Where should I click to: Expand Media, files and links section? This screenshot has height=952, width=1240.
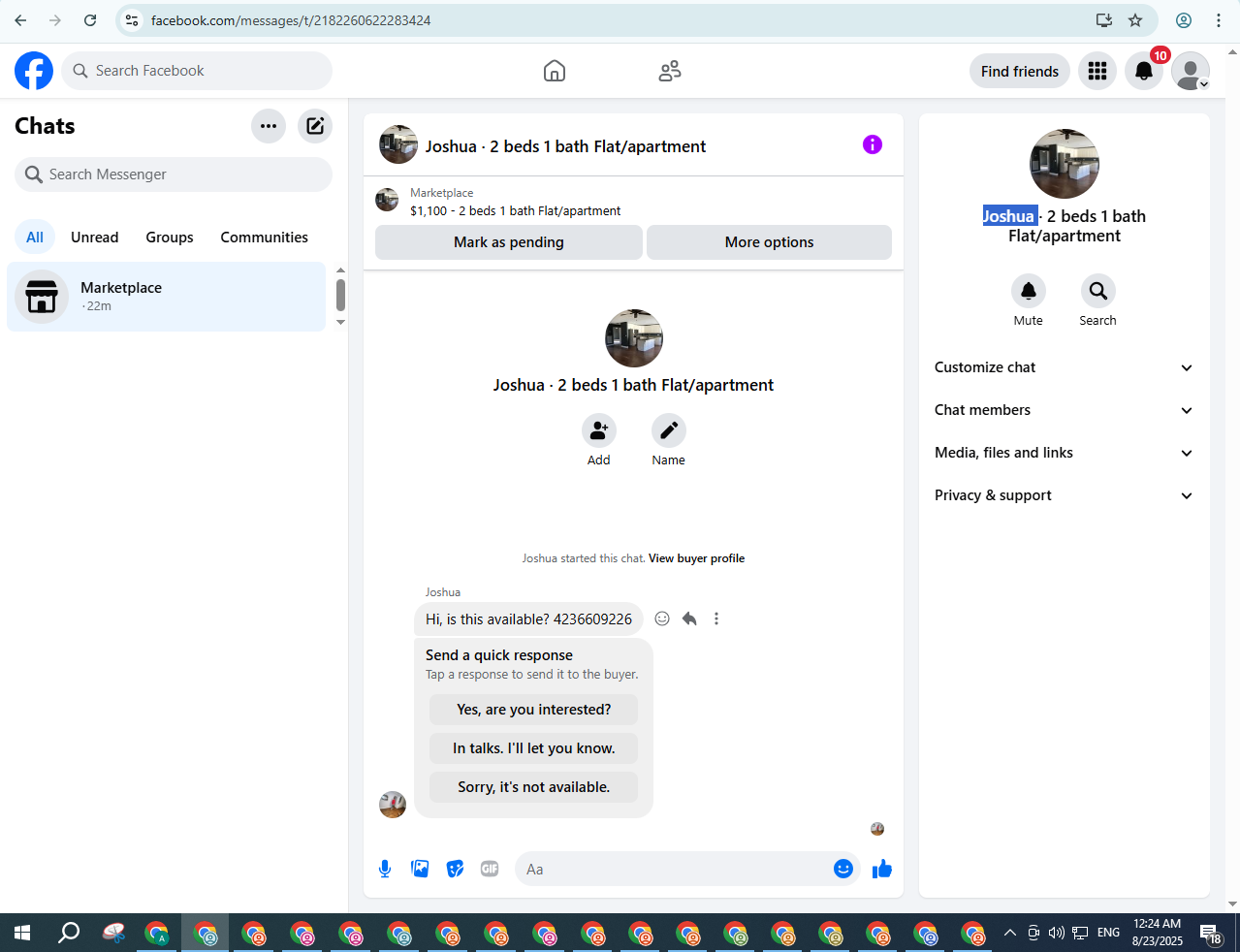click(x=1065, y=453)
